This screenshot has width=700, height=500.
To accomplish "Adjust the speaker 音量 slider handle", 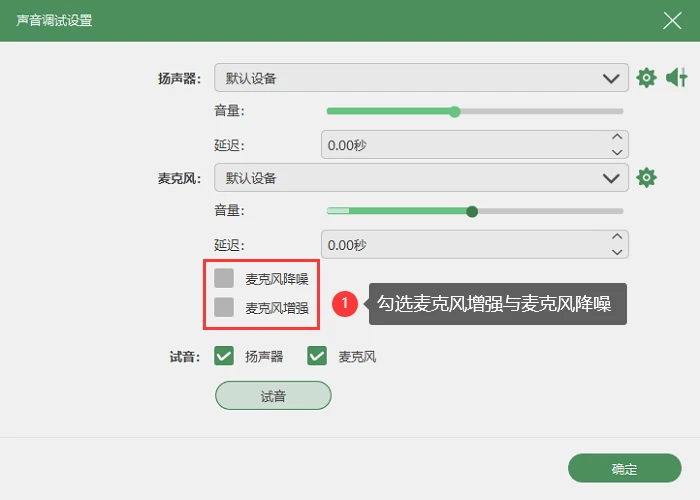I will pyautogui.click(x=454, y=112).
